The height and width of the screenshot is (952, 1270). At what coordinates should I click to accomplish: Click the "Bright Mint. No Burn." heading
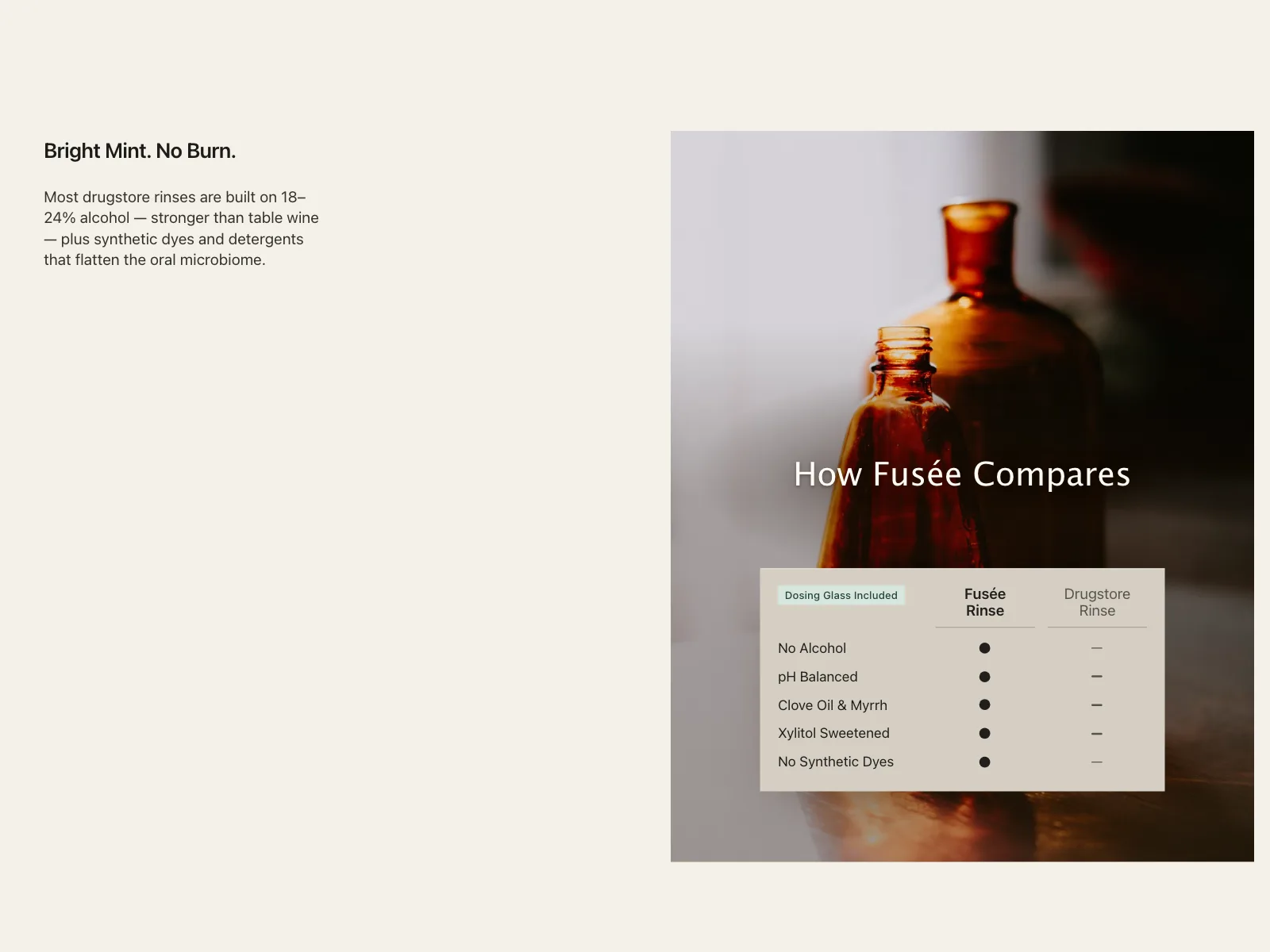point(140,151)
